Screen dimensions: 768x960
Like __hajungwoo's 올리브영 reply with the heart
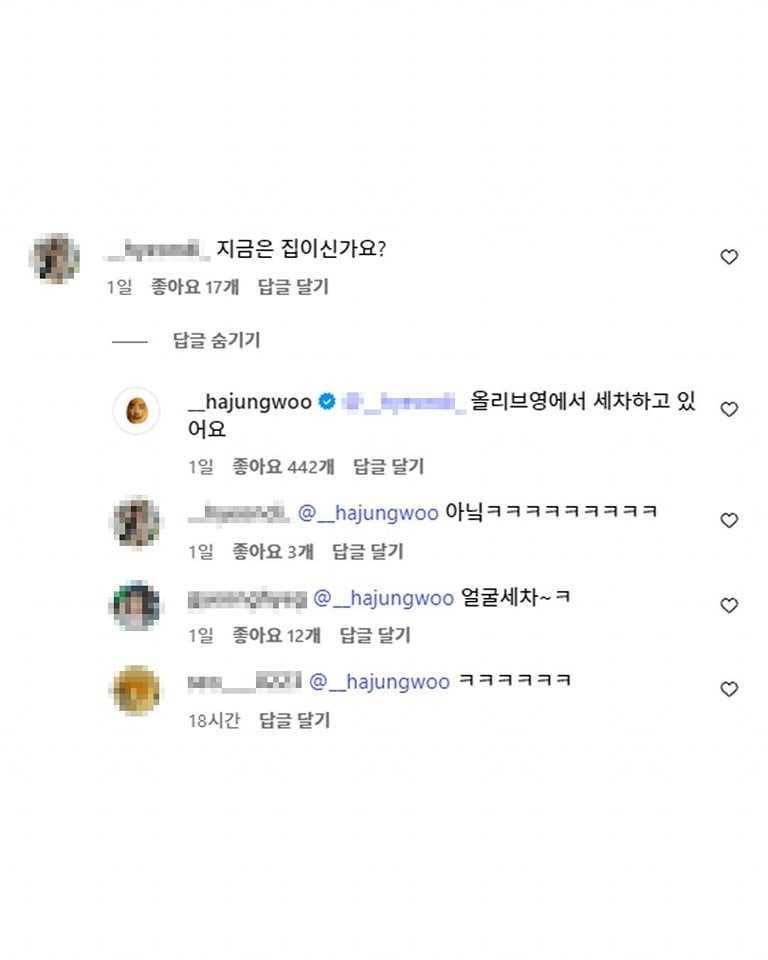729,409
